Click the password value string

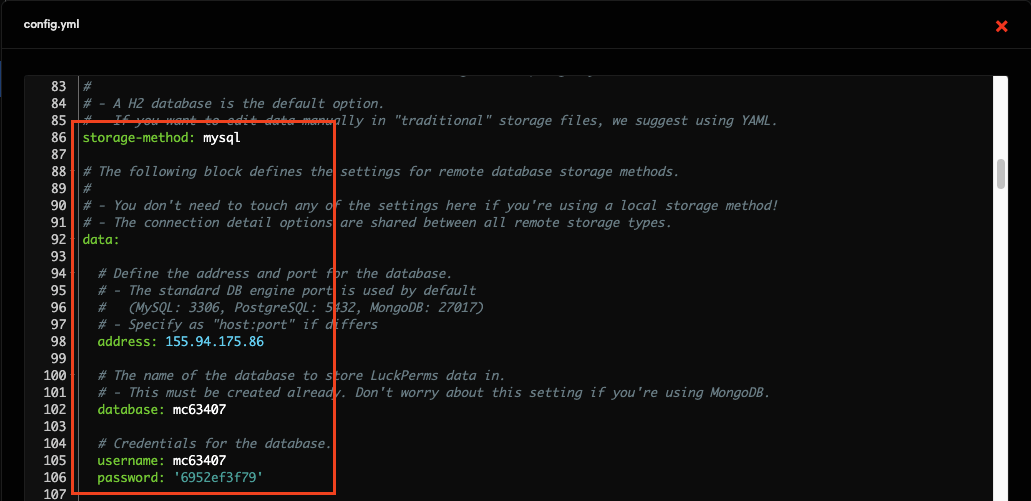(x=218, y=478)
